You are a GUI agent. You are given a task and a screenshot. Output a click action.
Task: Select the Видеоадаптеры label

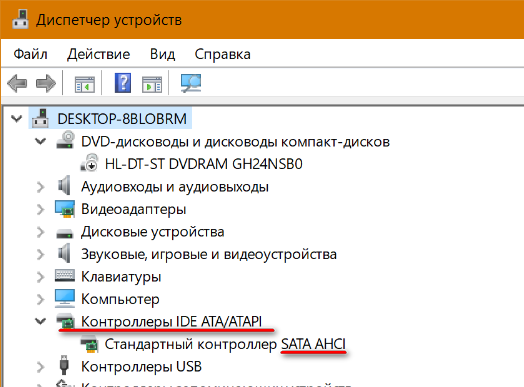[x=133, y=209]
